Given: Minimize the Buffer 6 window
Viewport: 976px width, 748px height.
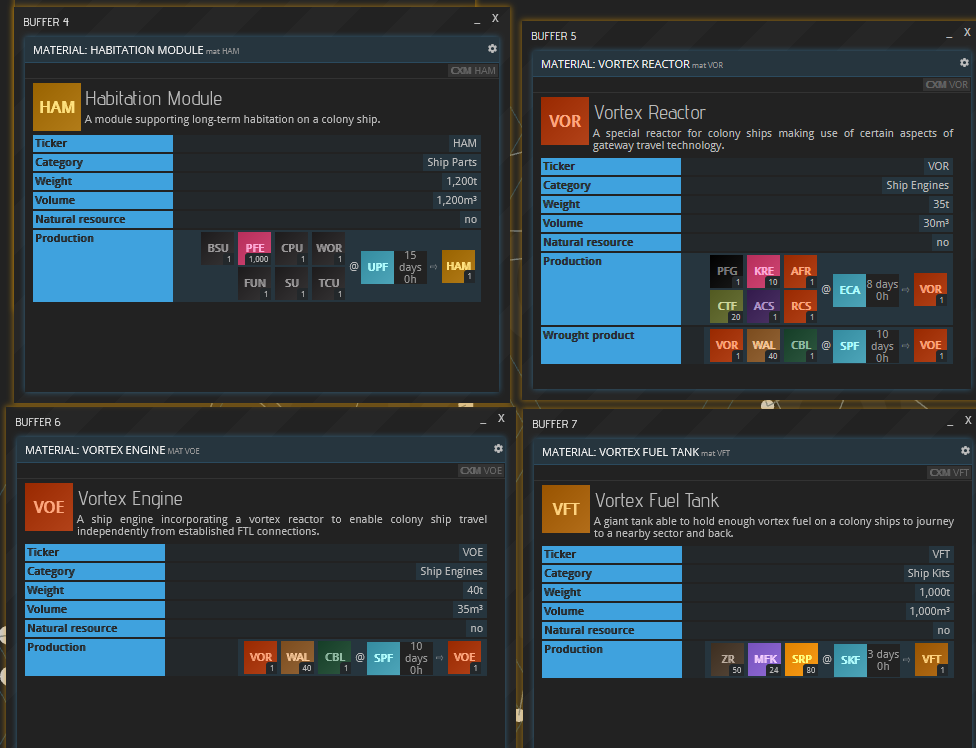Looking at the screenshot, I should (x=474, y=420).
